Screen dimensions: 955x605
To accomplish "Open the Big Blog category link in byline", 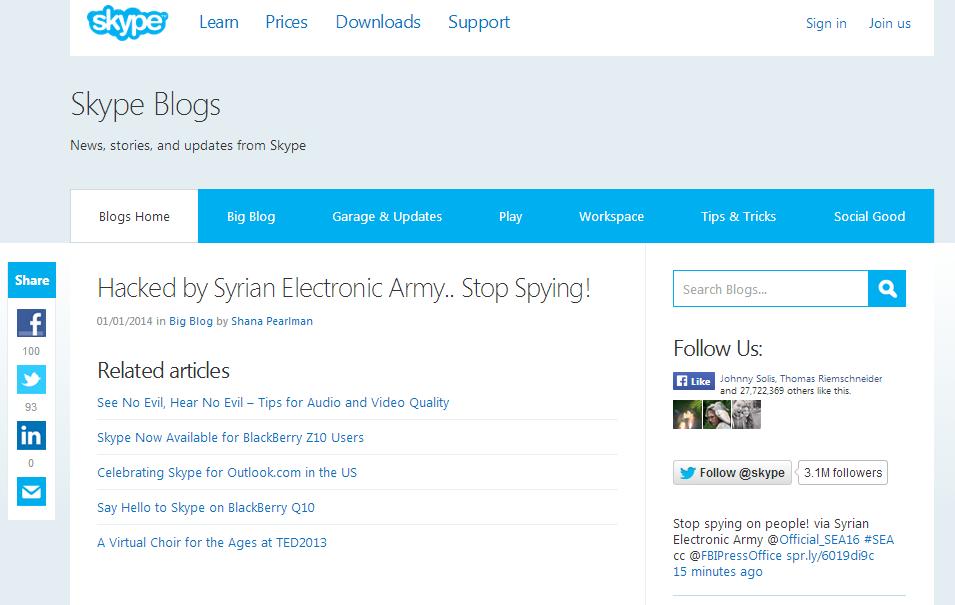I will (191, 321).
